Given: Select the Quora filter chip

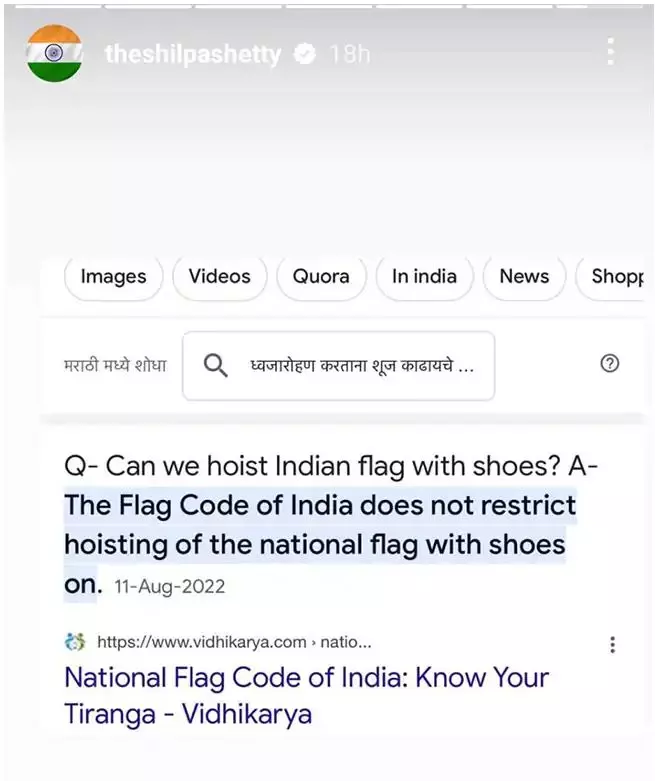Looking at the screenshot, I should [321, 277].
